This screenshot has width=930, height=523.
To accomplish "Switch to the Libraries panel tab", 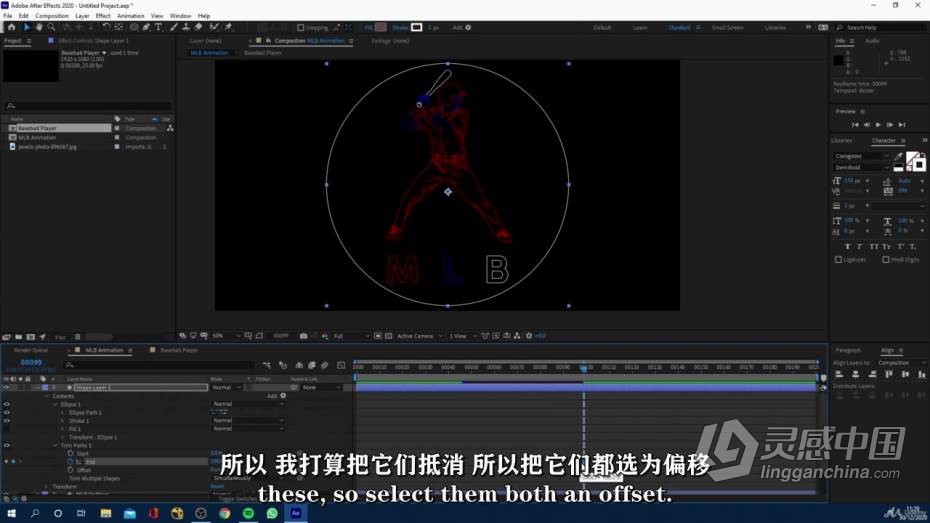I will pyautogui.click(x=841, y=141).
